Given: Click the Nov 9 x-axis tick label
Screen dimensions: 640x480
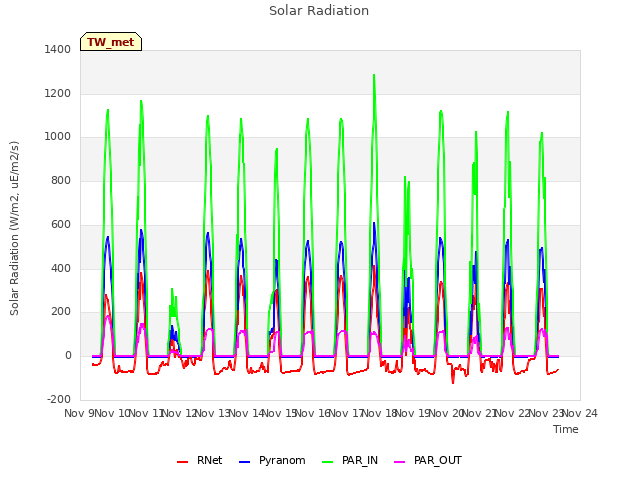Looking at the screenshot, I should 79,413.
